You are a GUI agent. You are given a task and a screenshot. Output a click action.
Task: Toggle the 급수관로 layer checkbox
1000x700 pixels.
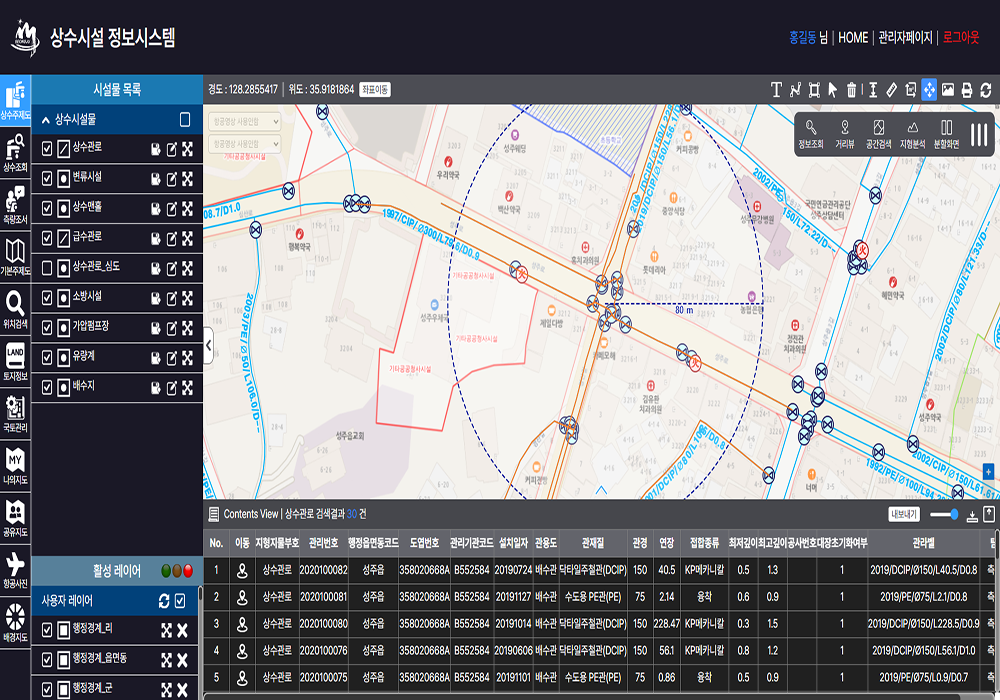[x=47, y=238]
